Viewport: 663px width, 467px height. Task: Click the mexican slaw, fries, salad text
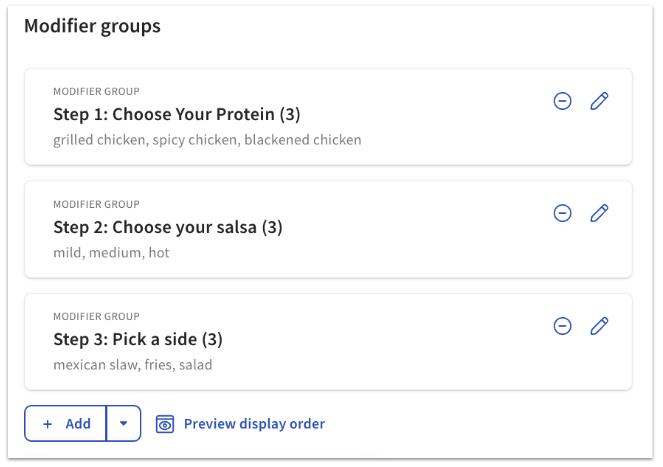132,365
